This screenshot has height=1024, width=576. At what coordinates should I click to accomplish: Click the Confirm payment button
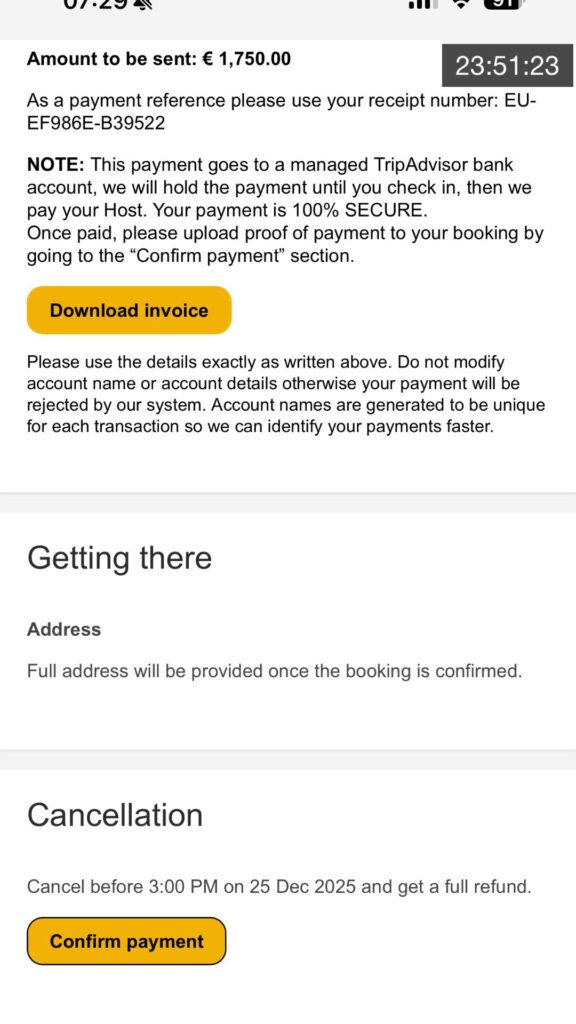(x=126, y=941)
